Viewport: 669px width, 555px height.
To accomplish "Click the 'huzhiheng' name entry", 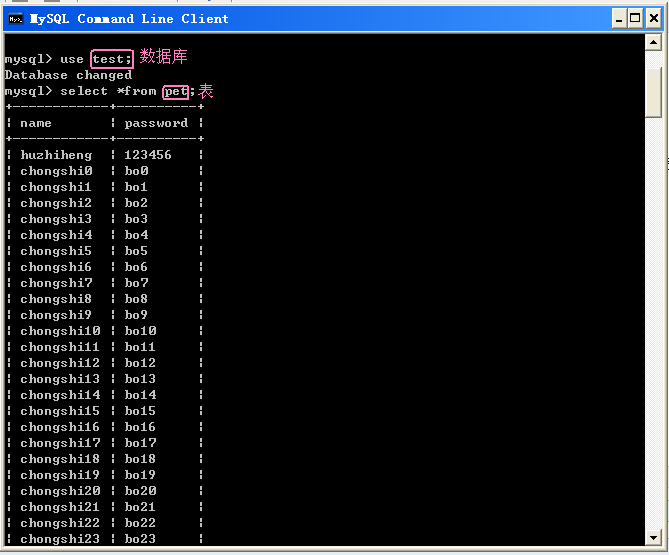I will [x=56, y=155].
